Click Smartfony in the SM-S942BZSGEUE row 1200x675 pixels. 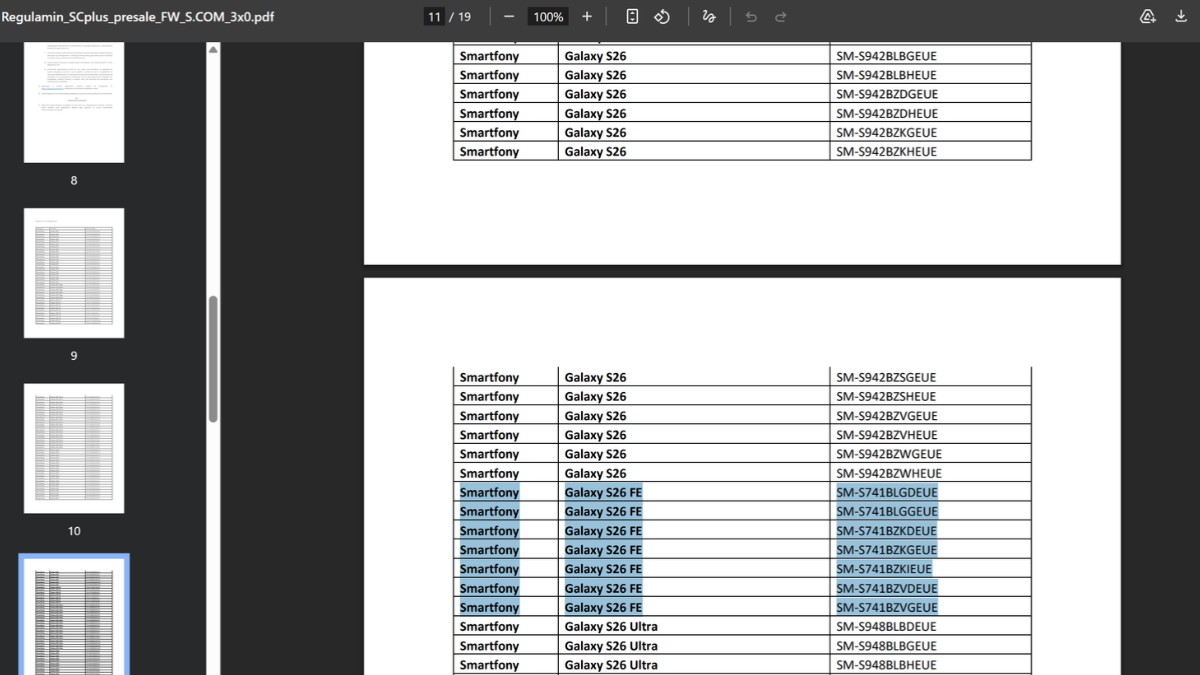[x=490, y=378]
